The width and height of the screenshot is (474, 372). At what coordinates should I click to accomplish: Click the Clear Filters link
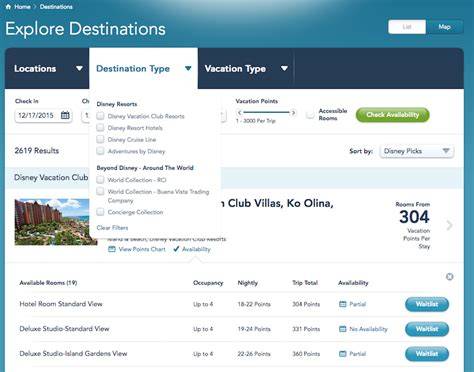[112, 228]
